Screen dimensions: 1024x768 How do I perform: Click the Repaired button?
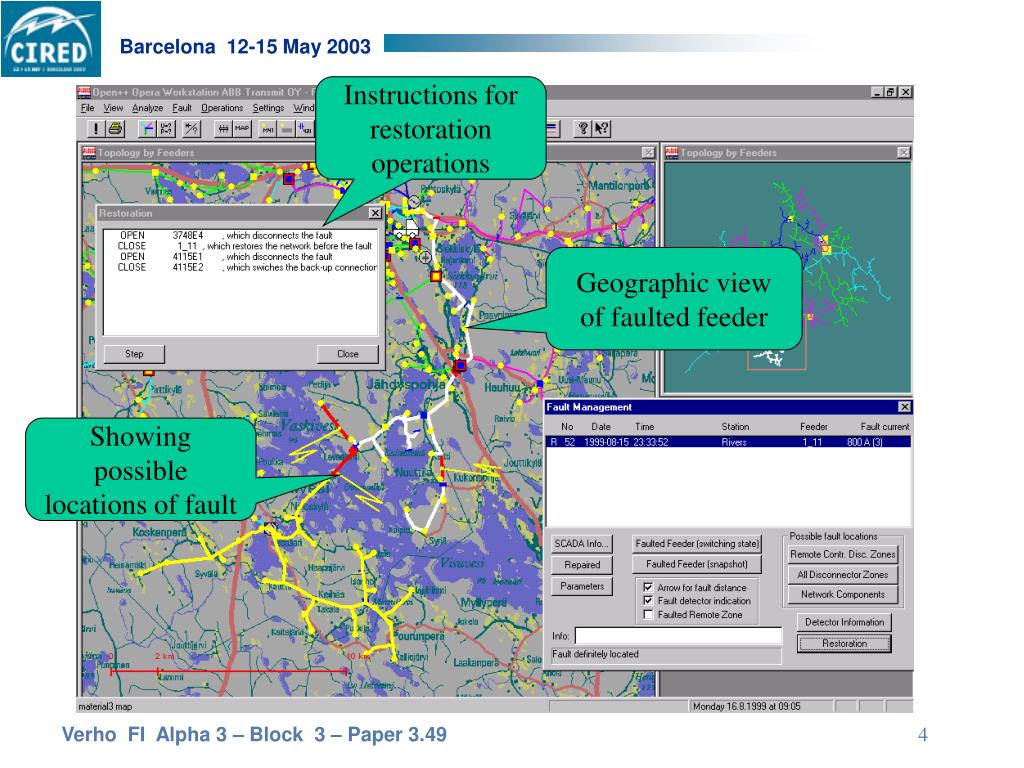click(x=582, y=565)
